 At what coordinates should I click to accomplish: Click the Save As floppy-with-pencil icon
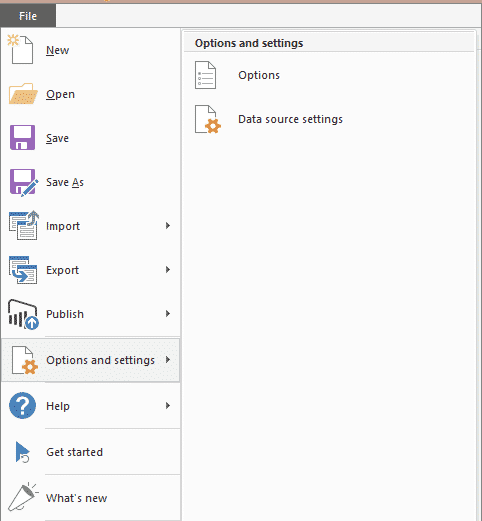coord(23,182)
